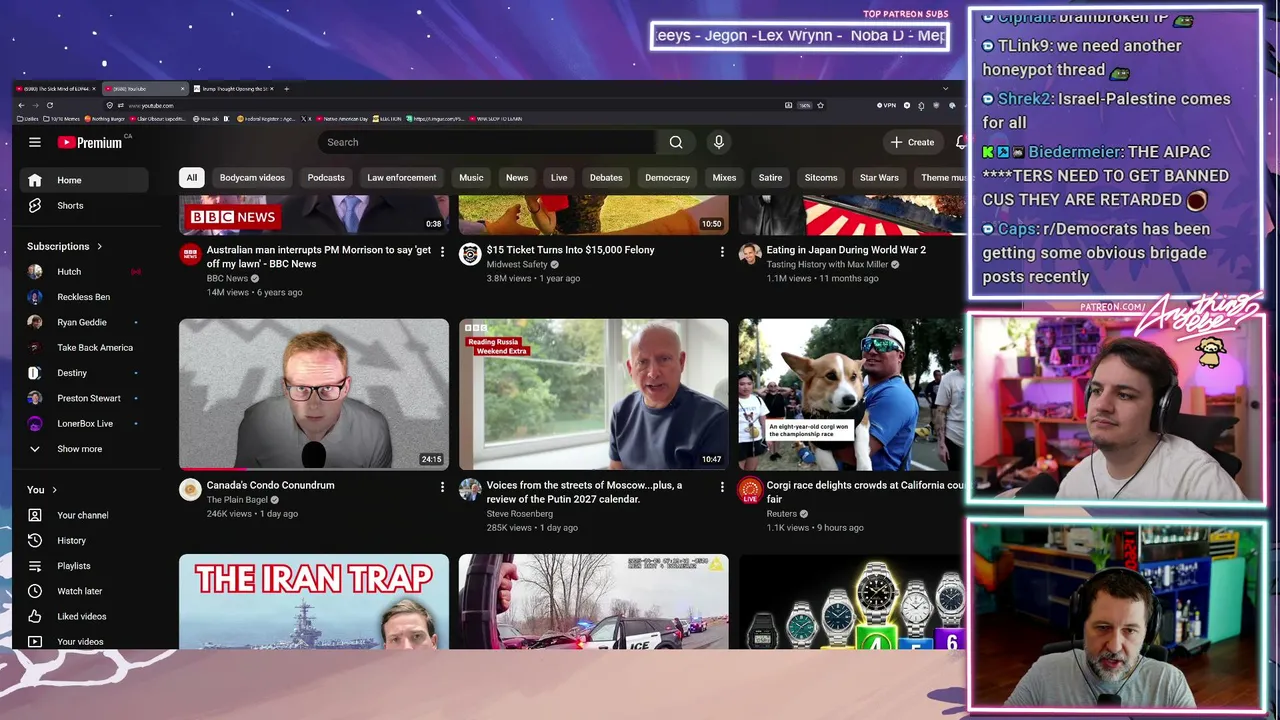
Task: Open more options for $15 Ticket video
Action: tap(722, 252)
